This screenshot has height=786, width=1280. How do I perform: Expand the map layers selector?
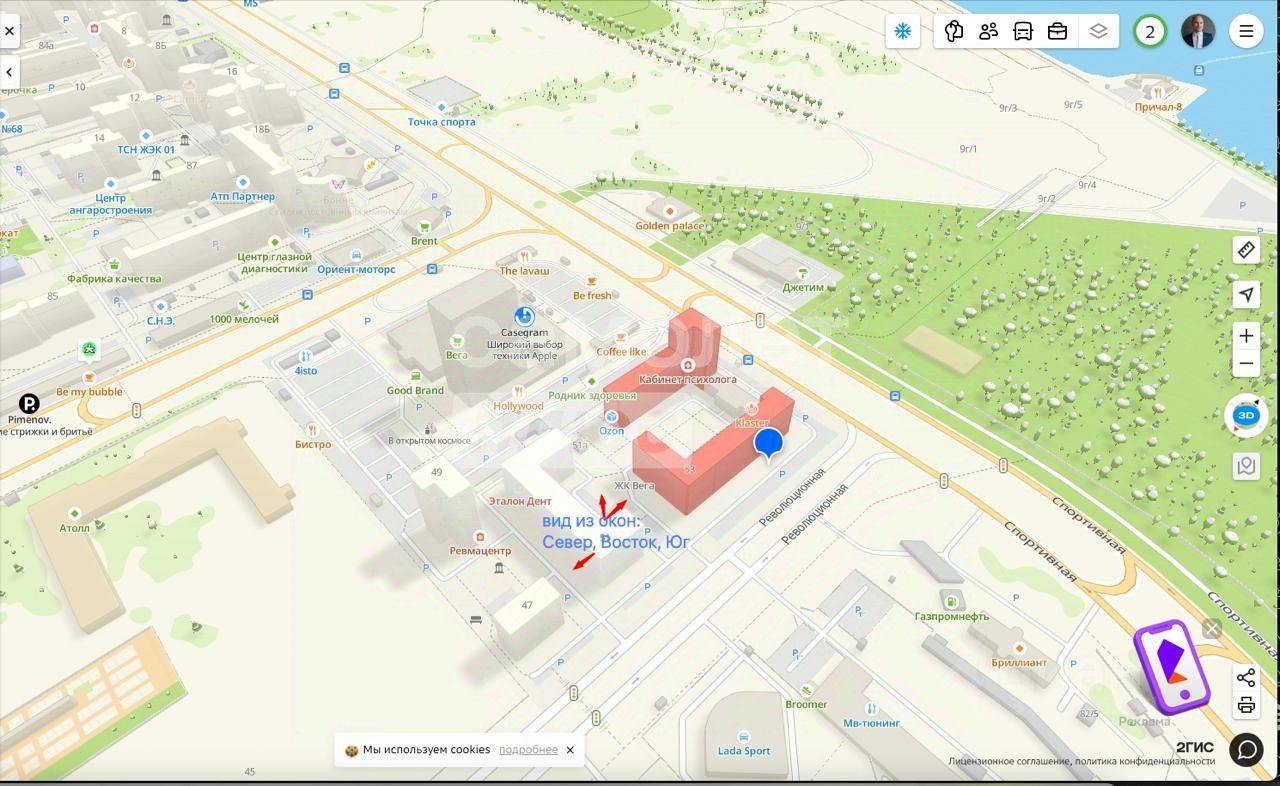(x=1099, y=31)
